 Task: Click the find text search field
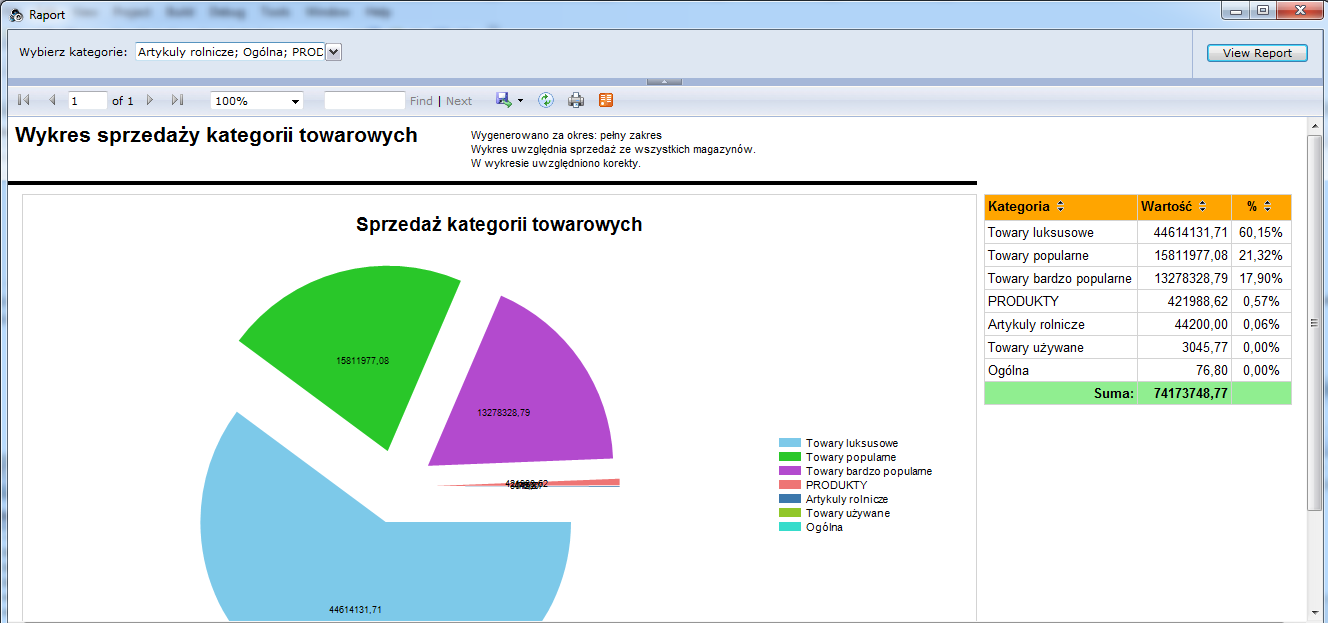coord(364,101)
